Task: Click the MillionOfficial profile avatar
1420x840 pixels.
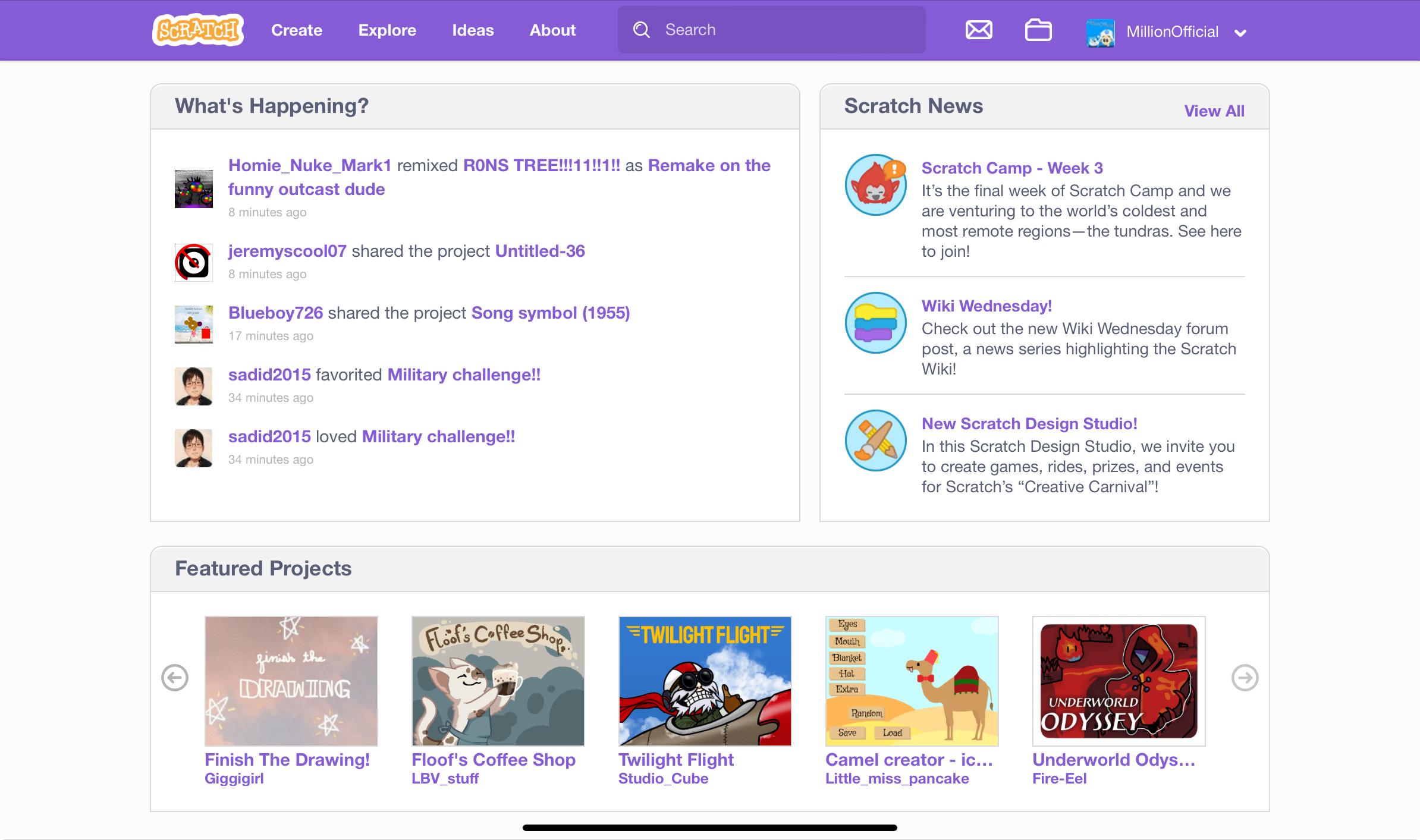Action: (x=1100, y=32)
